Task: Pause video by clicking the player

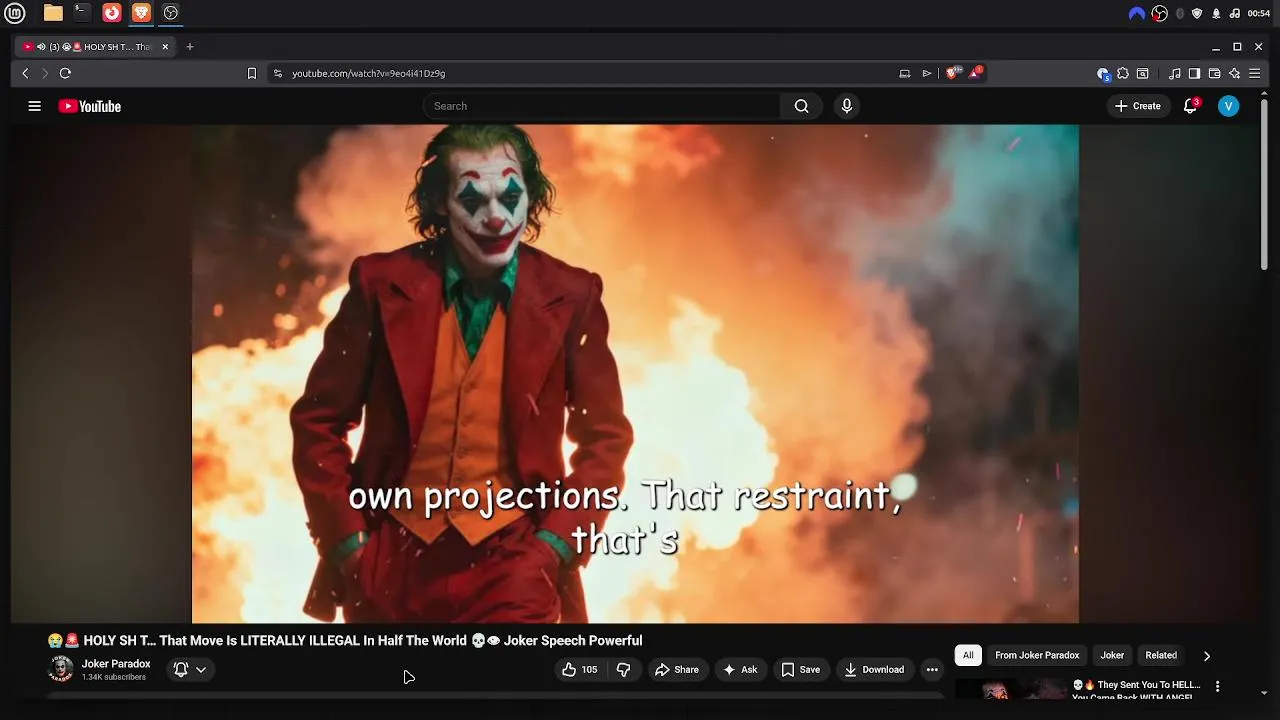Action: coord(635,373)
